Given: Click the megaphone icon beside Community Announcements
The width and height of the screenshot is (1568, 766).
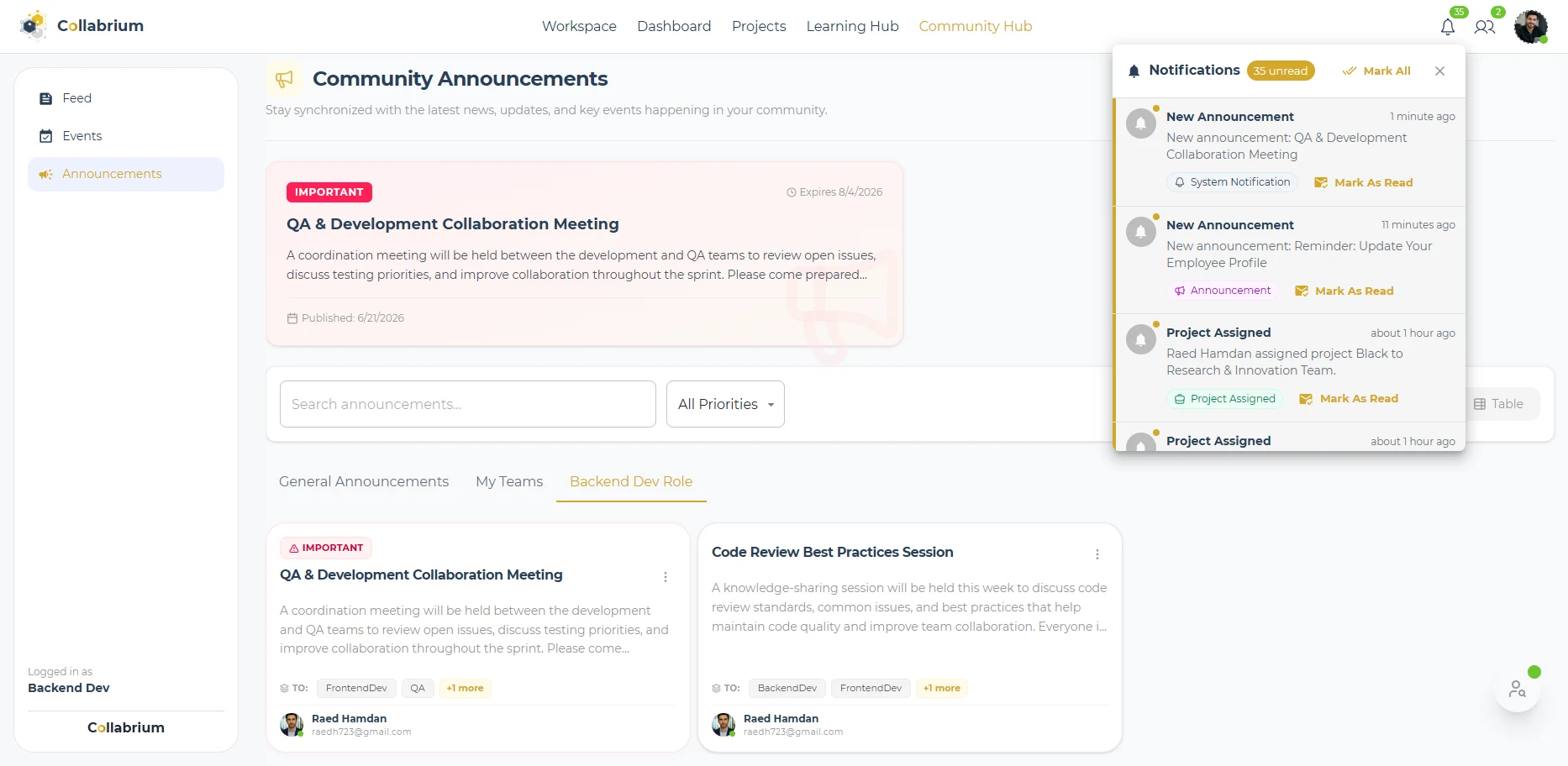Looking at the screenshot, I should coord(284,79).
